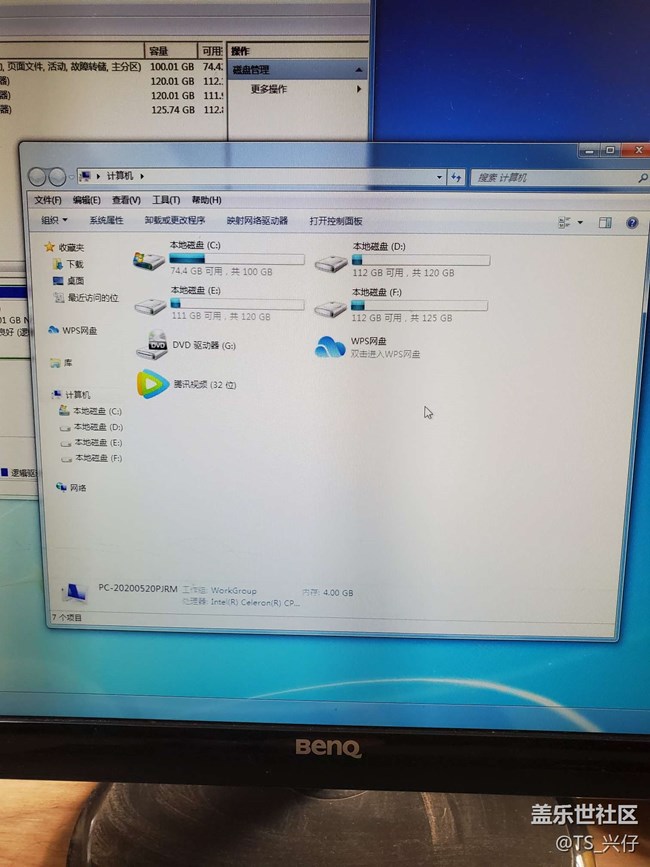
Task: Open the address bar history dropdown
Action: pos(440,177)
